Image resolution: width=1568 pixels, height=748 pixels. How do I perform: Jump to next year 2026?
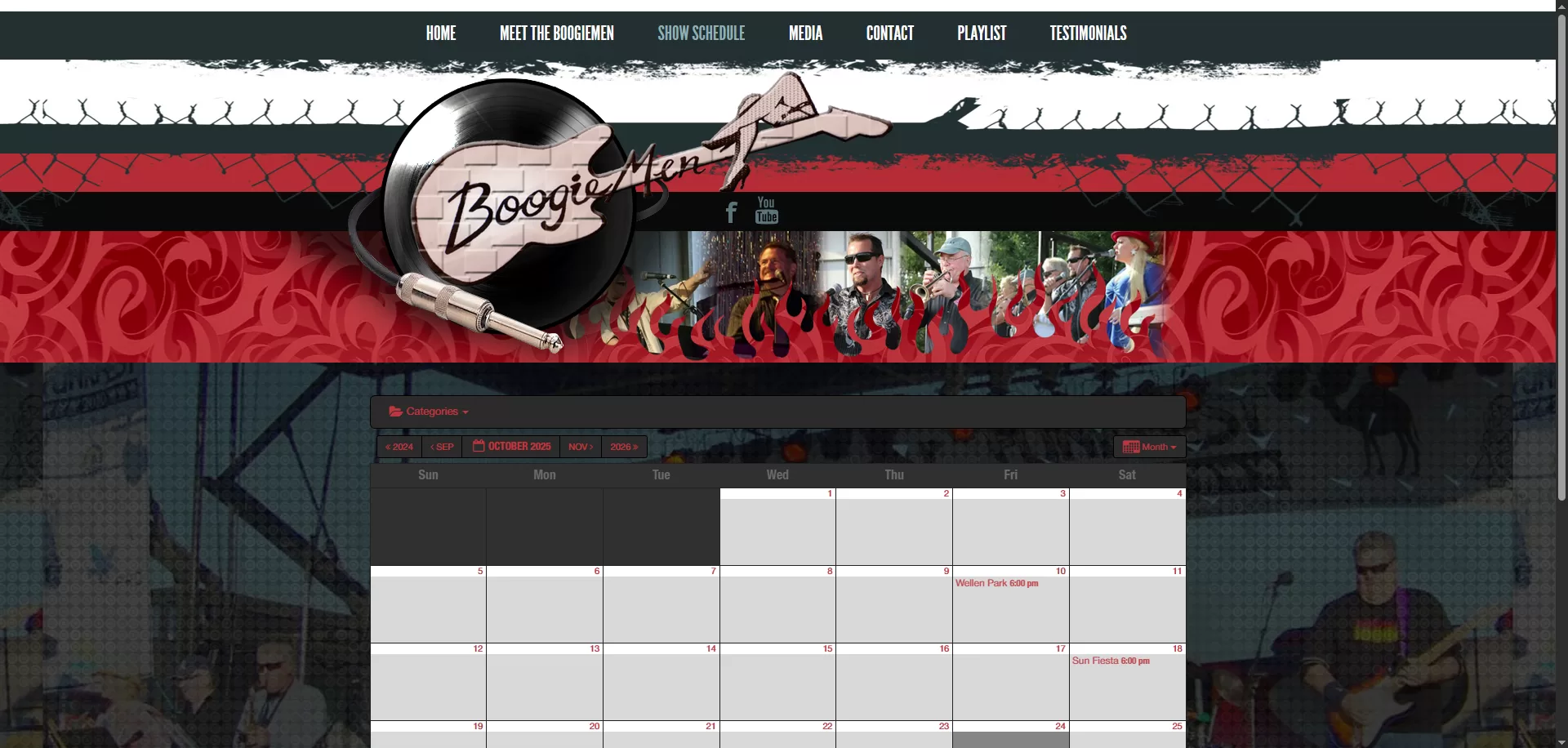[x=624, y=447]
